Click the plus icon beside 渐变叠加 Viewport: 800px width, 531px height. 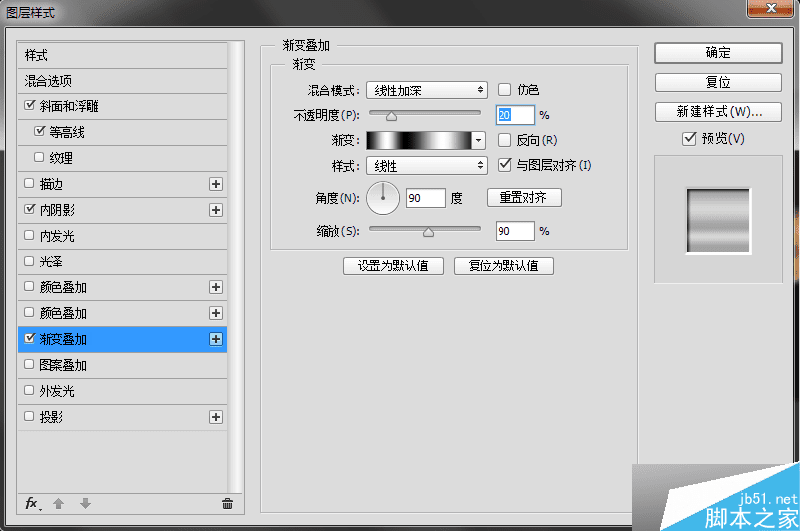point(216,339)
